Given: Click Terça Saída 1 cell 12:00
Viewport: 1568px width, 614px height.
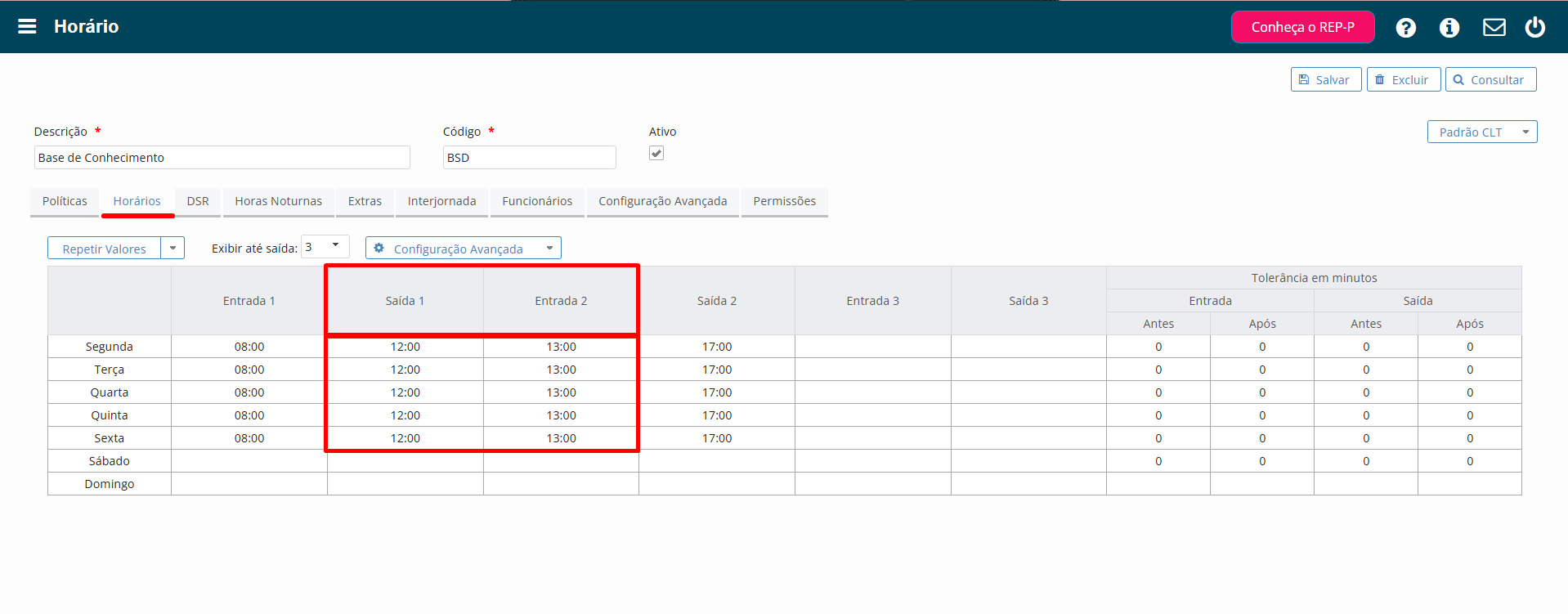Looking at the screenshot, I should pos(405,370).
